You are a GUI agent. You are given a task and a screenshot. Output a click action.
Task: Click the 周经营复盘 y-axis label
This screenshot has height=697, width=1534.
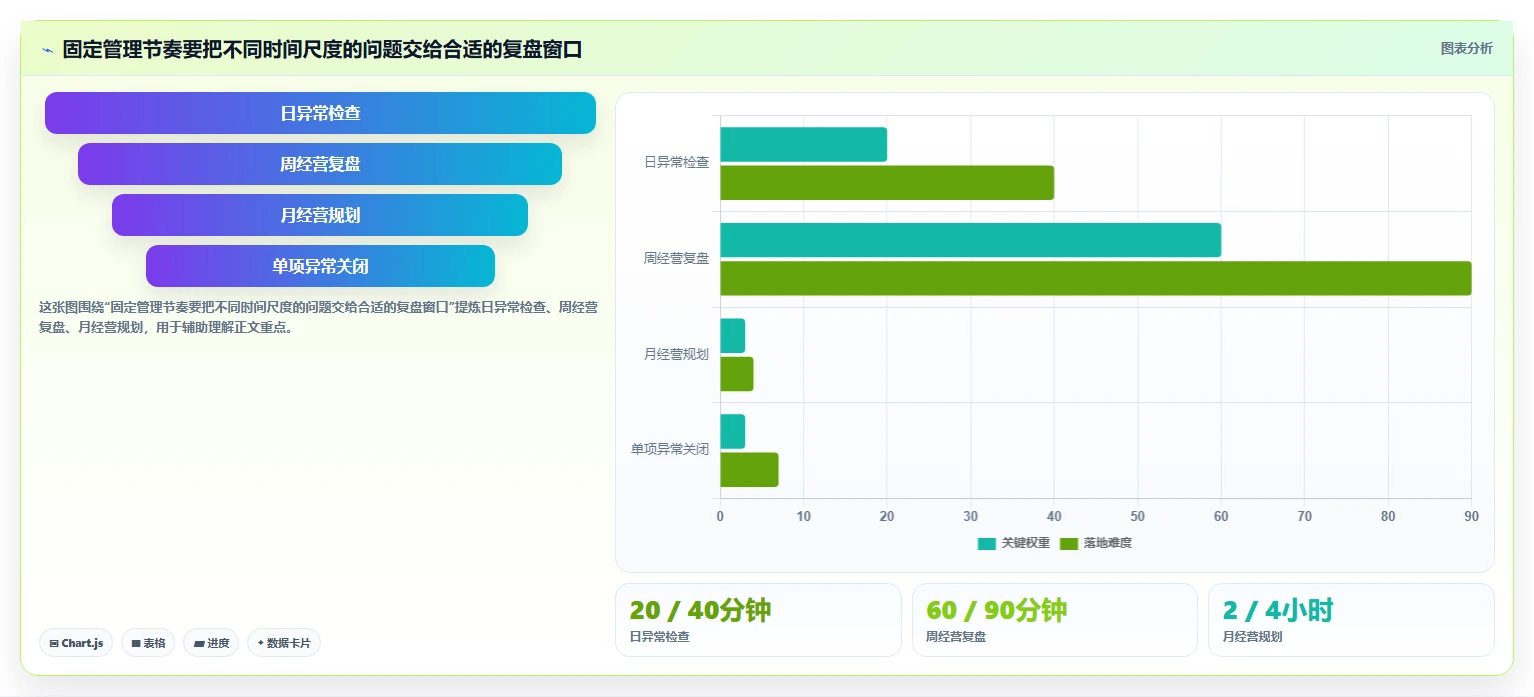pos(676,258)
